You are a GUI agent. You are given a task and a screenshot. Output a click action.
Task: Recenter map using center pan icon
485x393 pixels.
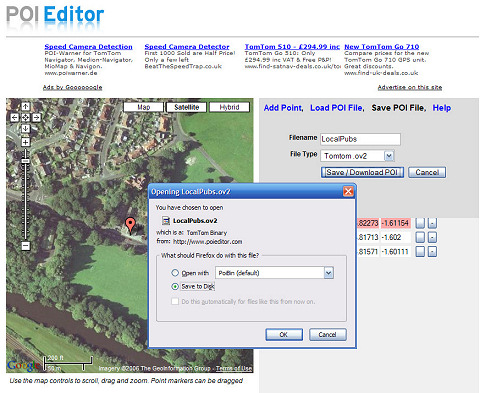[25, 117]
